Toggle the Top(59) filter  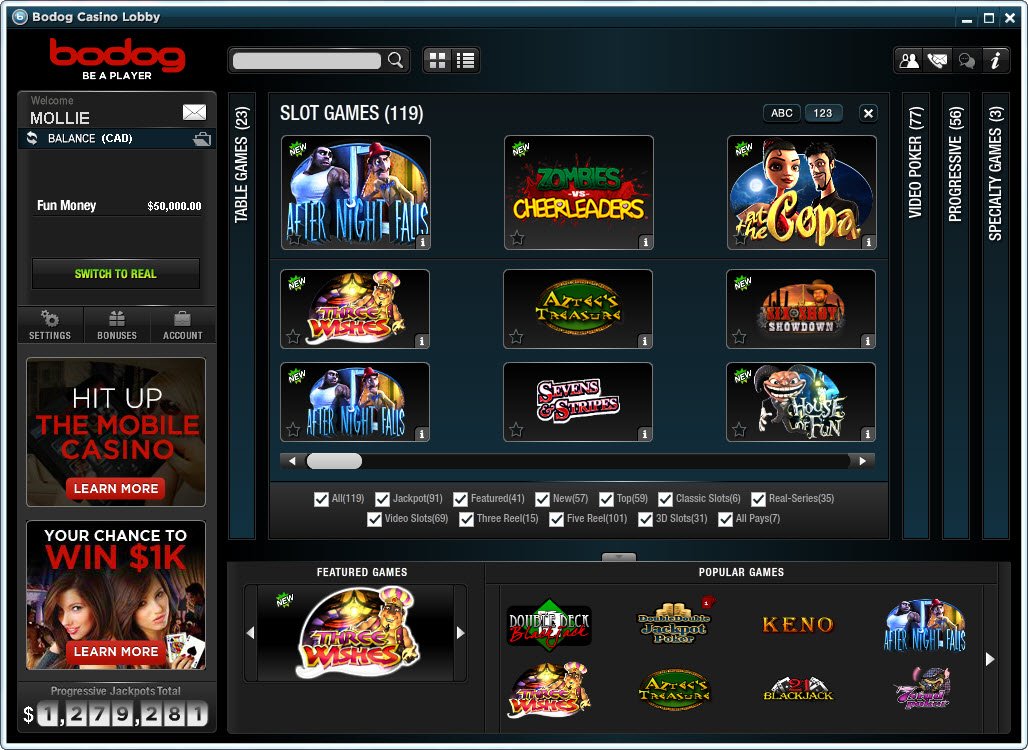click(606, 499)
